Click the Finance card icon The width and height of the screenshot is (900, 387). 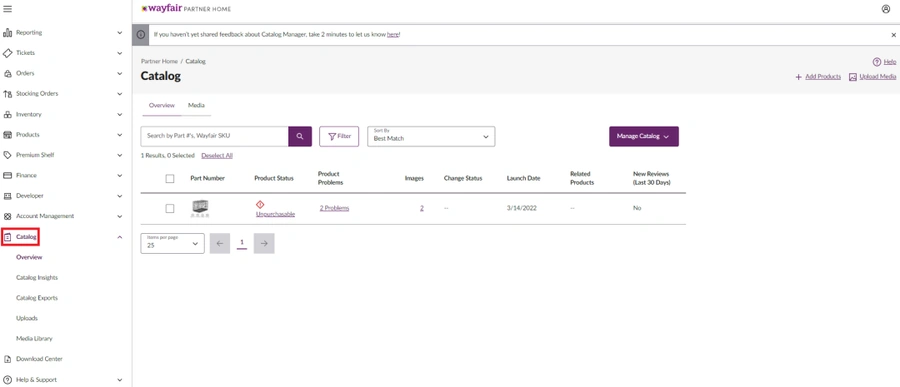(x=7, y=175)
